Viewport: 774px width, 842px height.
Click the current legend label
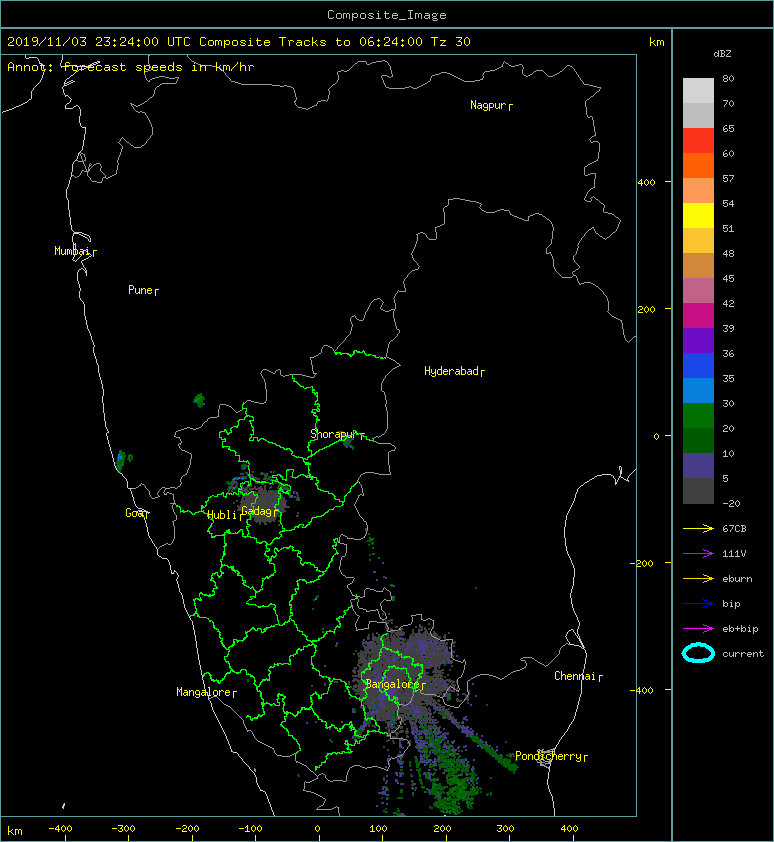[x=743, y=654]
